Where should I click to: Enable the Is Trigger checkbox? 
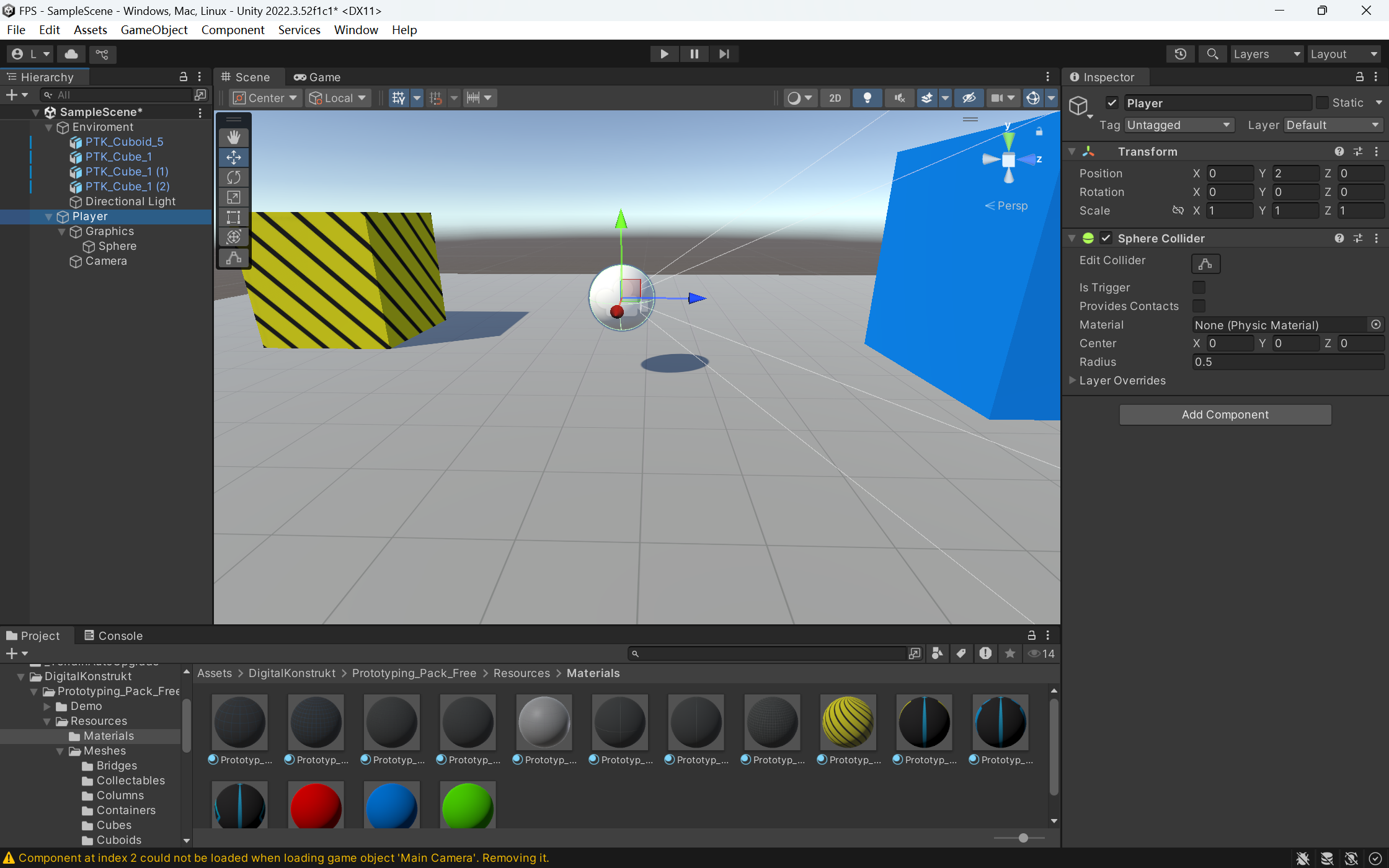(x=1199, y=287)
